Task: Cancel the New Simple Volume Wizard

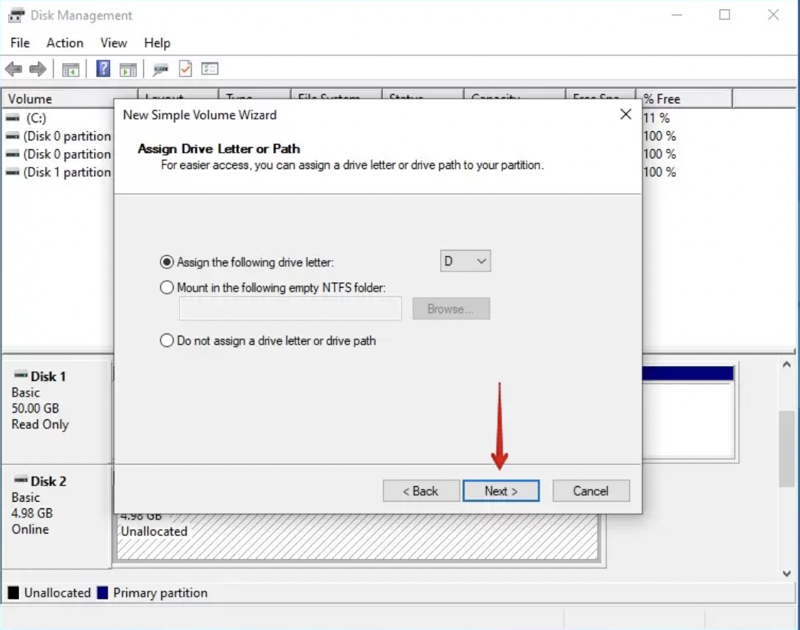Action: pyautogui.click(x=590, y=491)
